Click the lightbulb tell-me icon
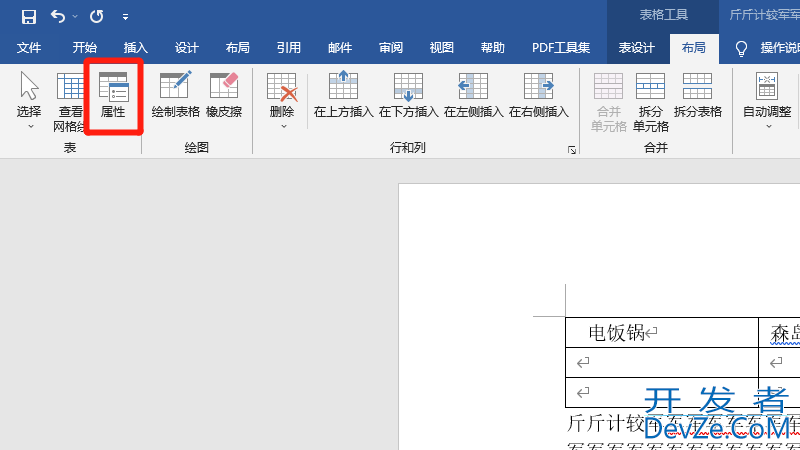Screen dimensions: 800x450 pos(741,48)
